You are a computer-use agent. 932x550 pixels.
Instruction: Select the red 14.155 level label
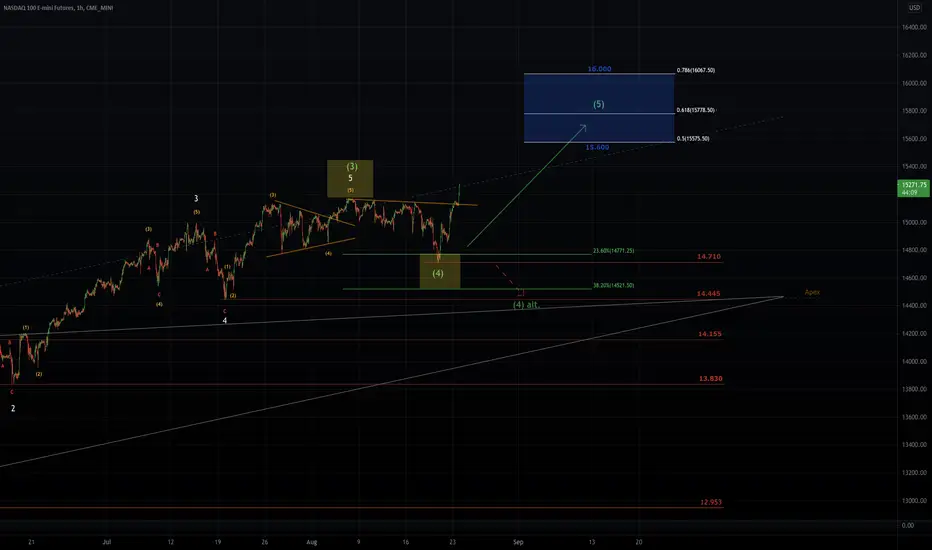click(x=710, y=334)
